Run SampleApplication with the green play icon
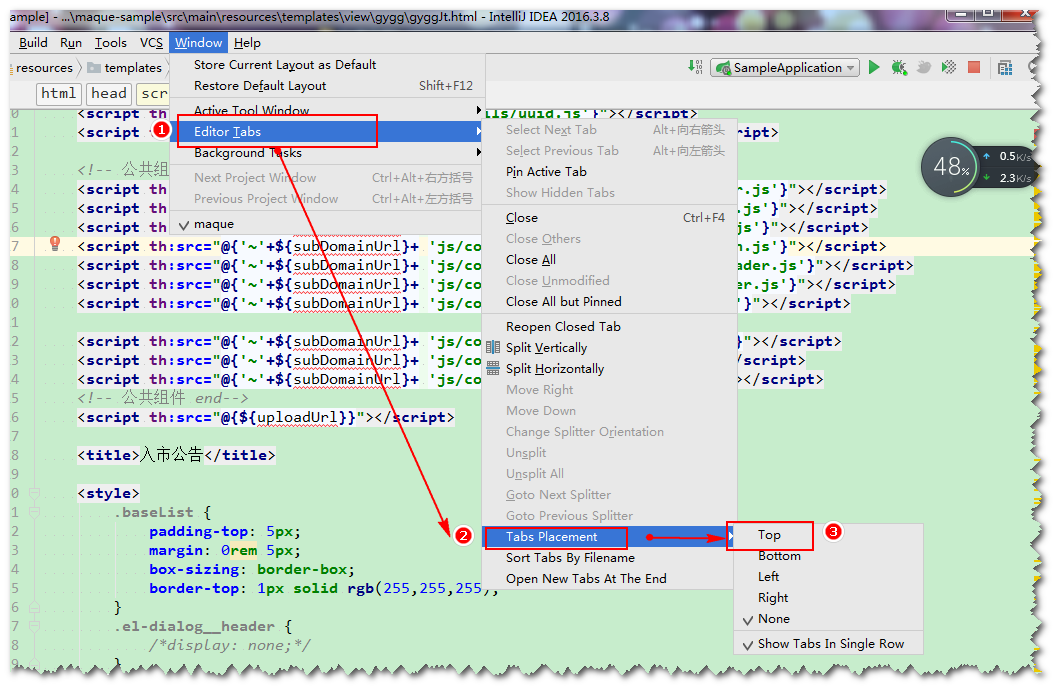1059x692 pixels. [x=874, y=67]
